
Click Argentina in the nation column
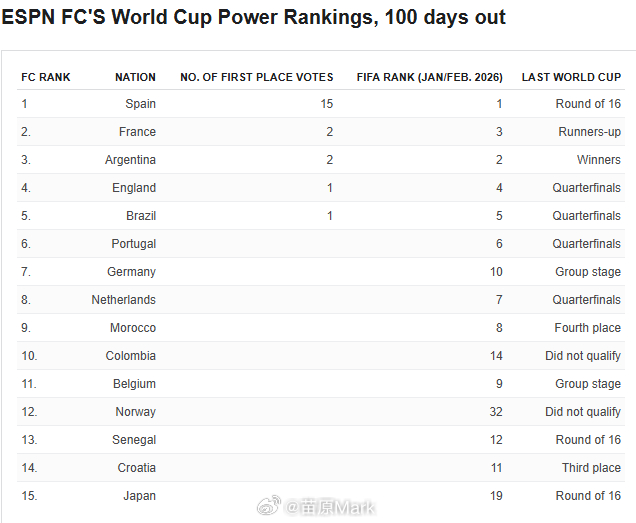coord(130,160)
